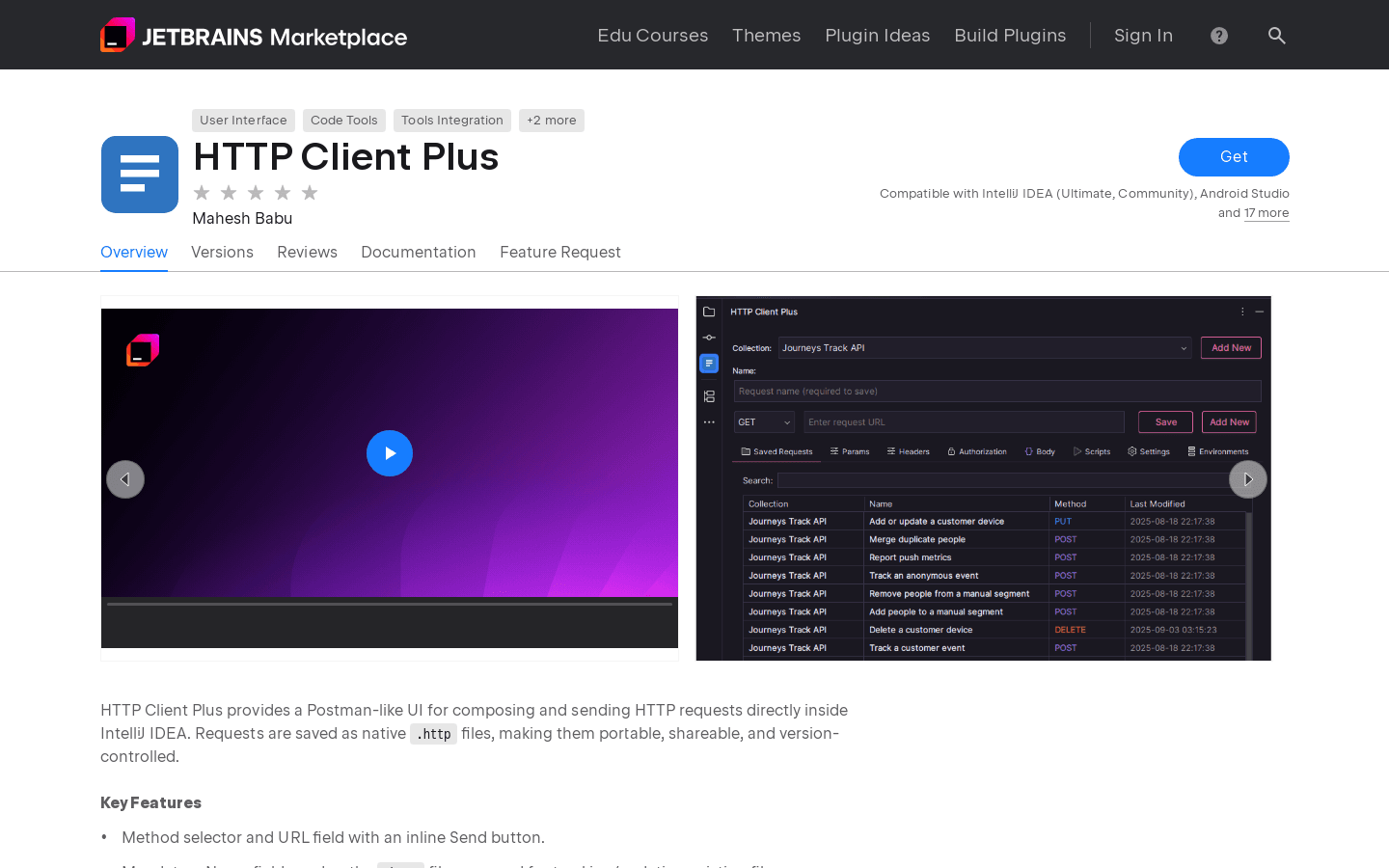1389x868 pixels.
Task: Click the help question mark icon
Action: pos(1218,35)
